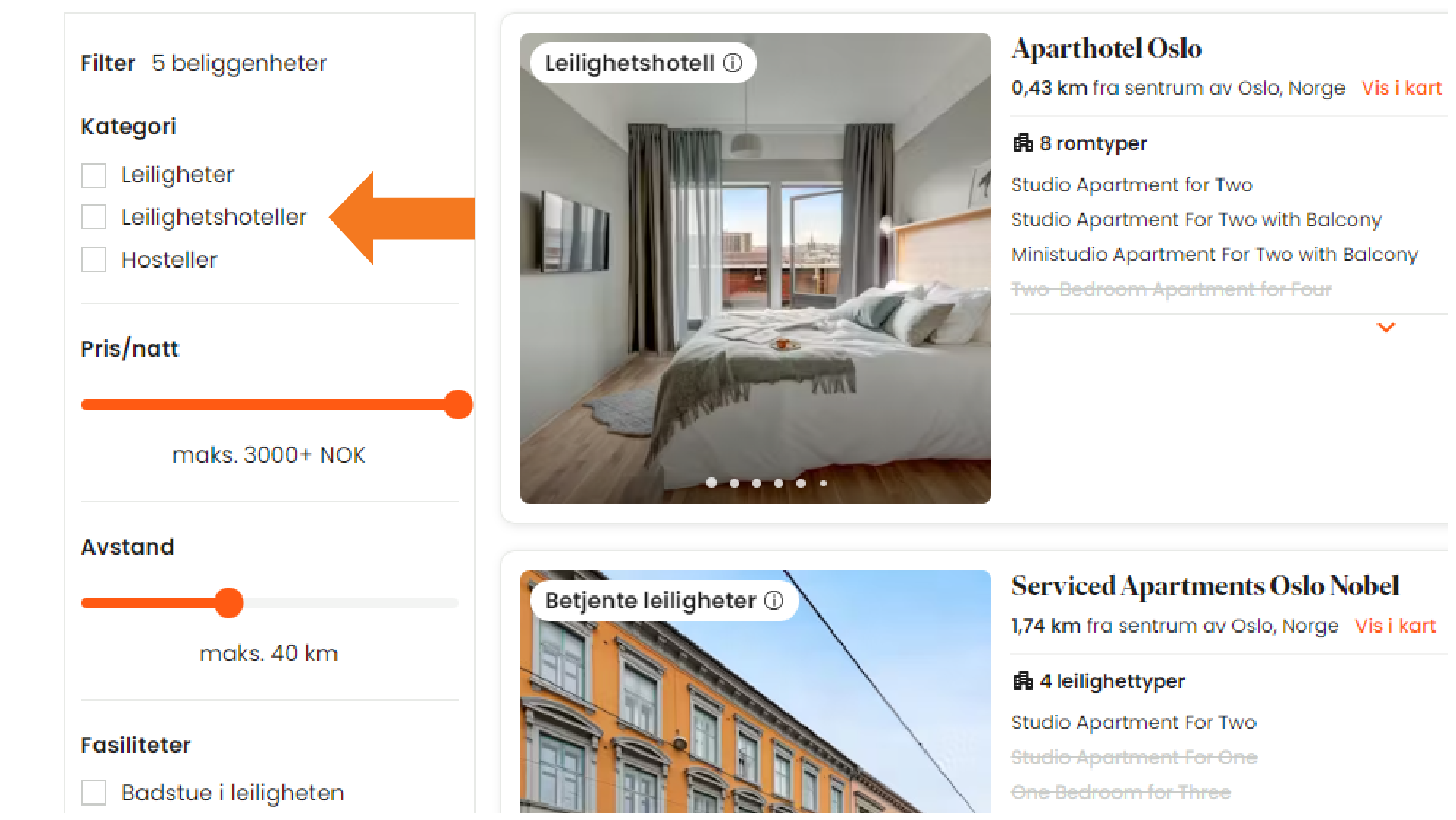Click the building icon next to 8 romtyper
This screenshot has height=820, width=1456.
tap(1023, 143)
